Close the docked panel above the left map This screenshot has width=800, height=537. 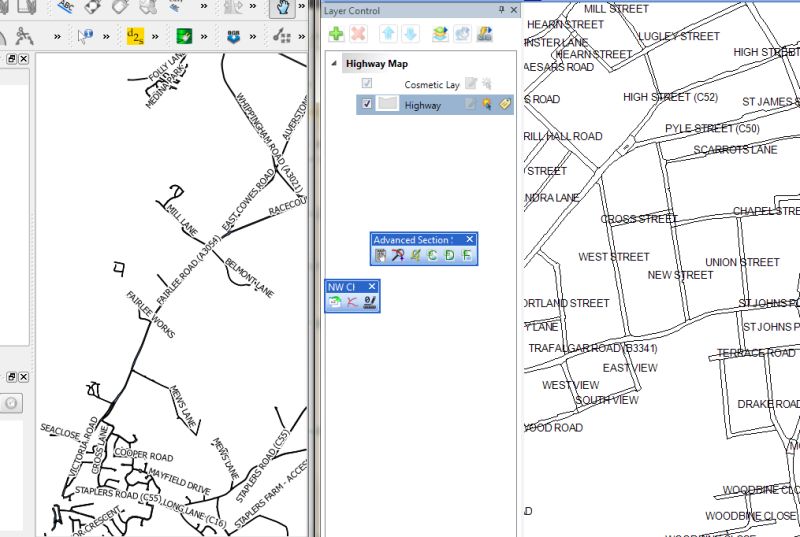click(23, 59)
